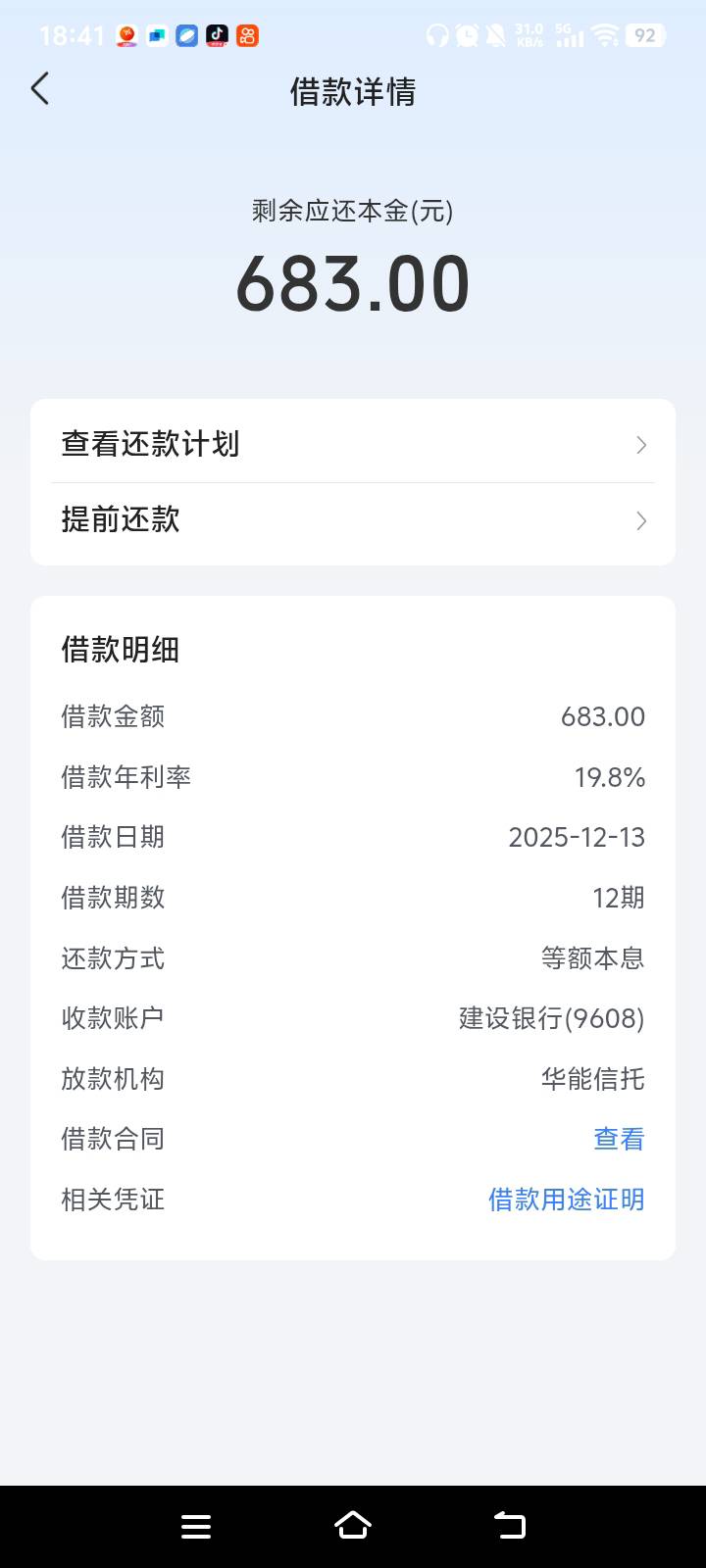The image size is (706, 1568).
Task: Tap the status bar clock 18:41
Action: tap(72, 36)
